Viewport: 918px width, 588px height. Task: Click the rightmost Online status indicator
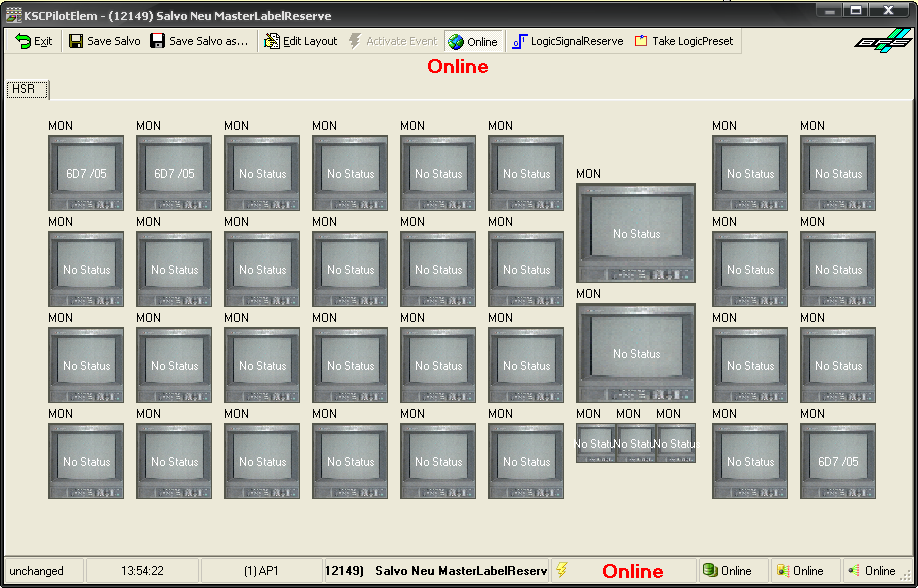(x=872, y=571)
